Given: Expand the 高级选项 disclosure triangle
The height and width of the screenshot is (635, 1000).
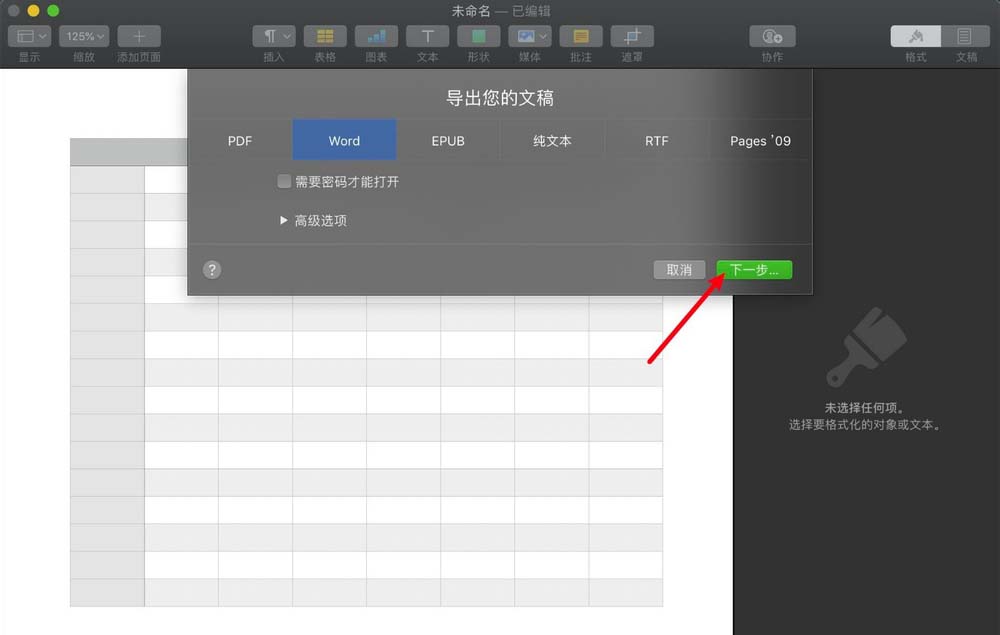Looking at the screenshot, I should (x=284, y=221).
